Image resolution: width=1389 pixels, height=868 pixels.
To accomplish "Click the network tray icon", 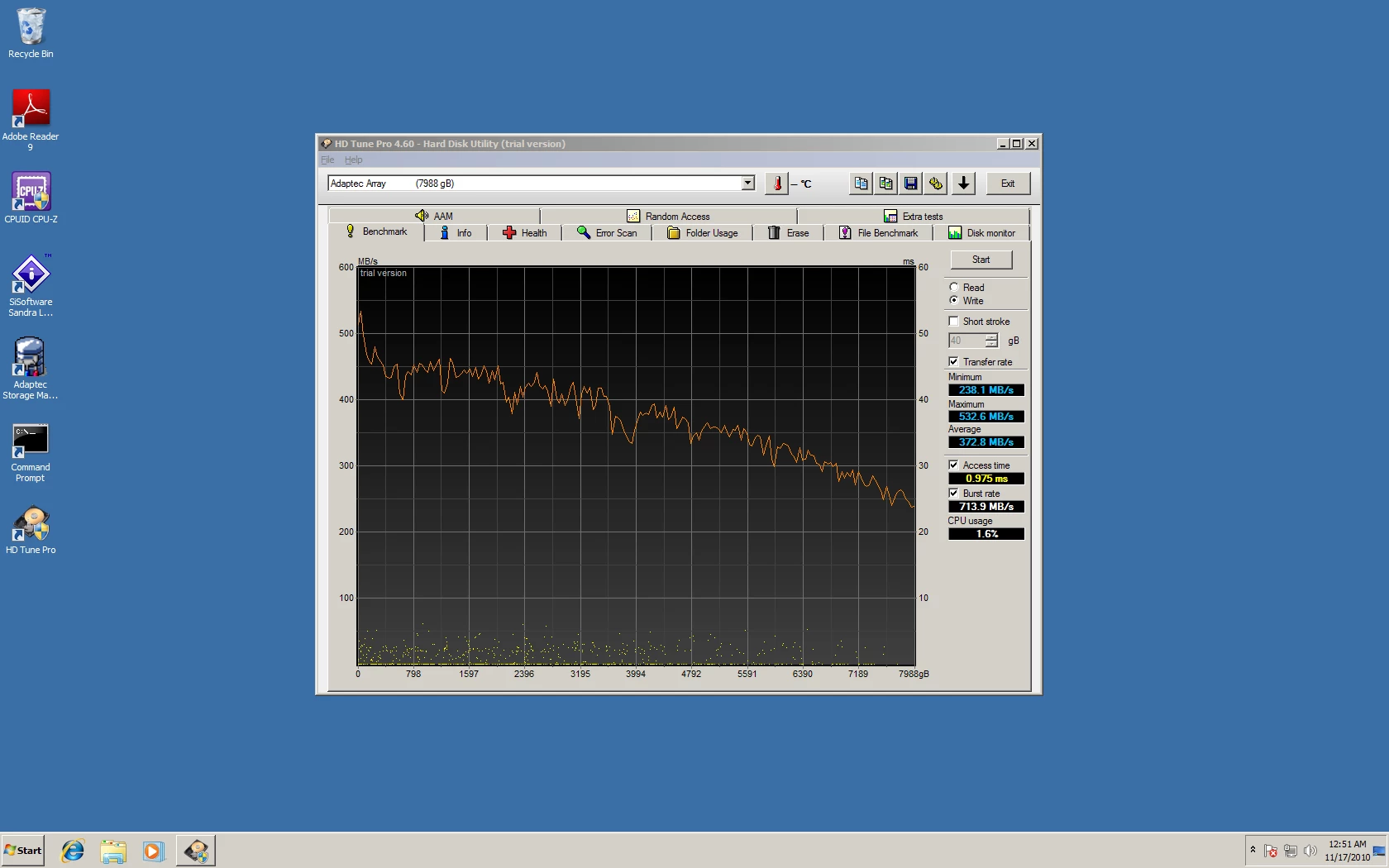I will pyautogui.click(x=1290, y=851).
